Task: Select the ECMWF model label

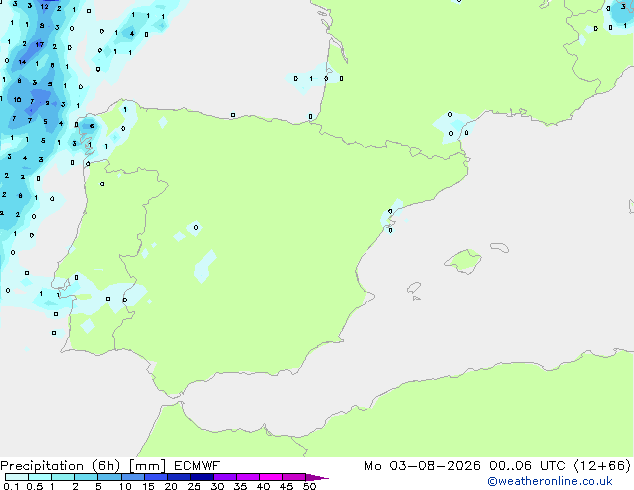Action: pos(197,466)
